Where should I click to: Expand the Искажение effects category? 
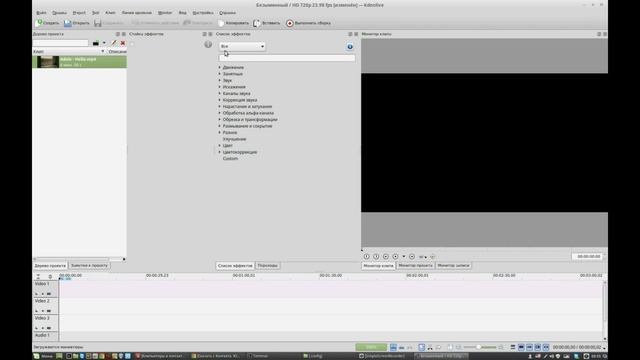pyautogui.click(x=220, y=87)
